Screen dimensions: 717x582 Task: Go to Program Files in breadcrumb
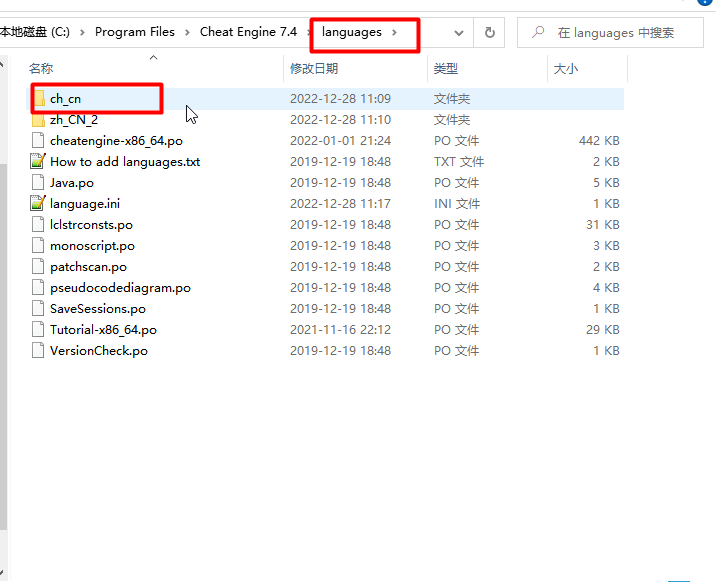point(134,32)
